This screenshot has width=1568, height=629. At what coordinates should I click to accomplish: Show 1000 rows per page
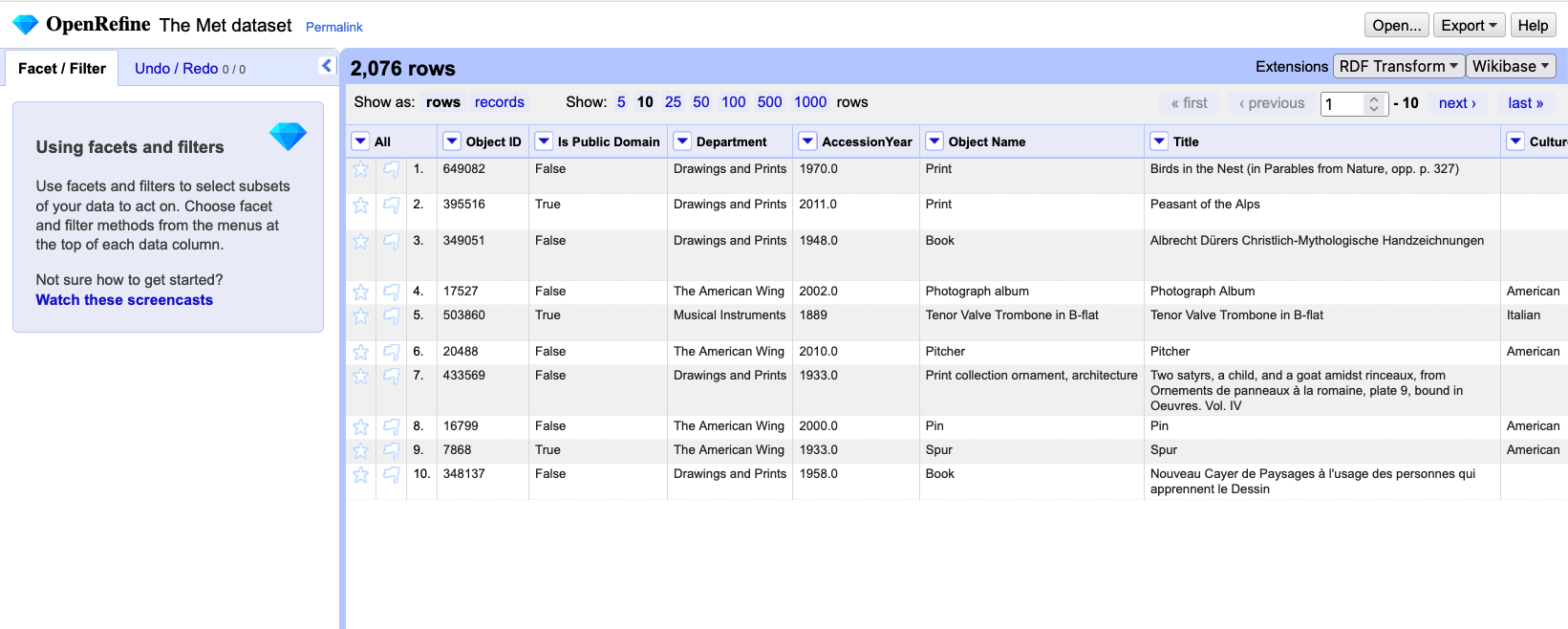[810, 102]
